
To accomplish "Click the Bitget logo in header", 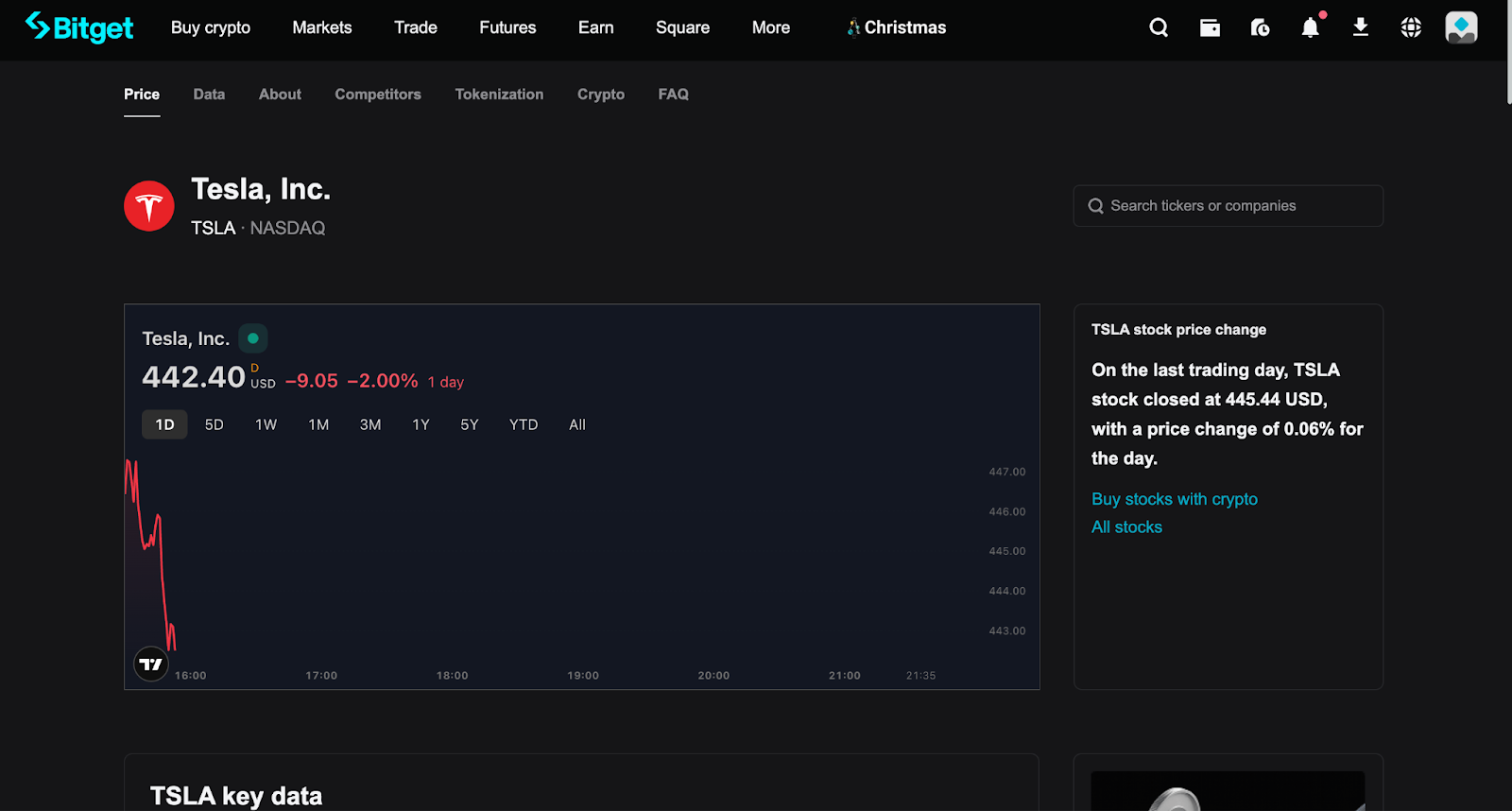I will point(79,27).
